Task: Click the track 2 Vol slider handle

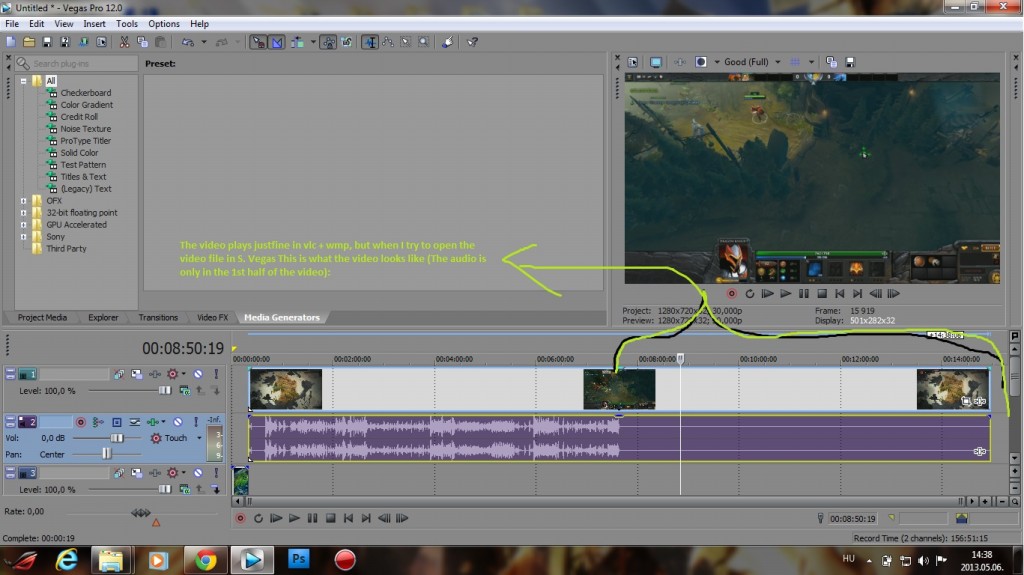Action: [x=117, y=438]
